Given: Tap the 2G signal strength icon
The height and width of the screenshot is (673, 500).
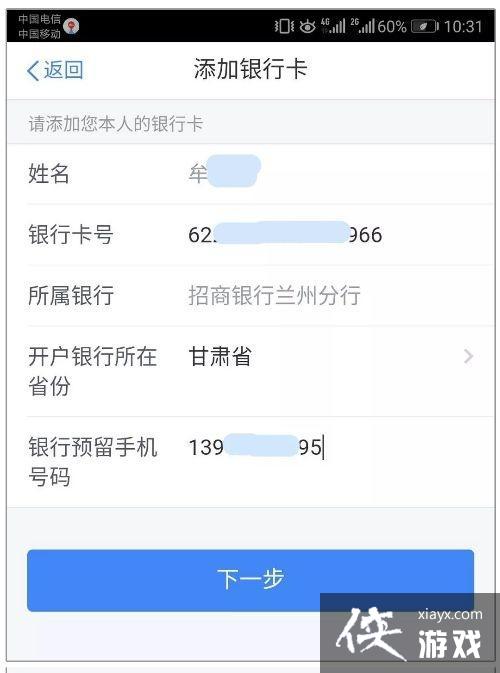Looking at the screenshot, I should (x=363, y=26).
